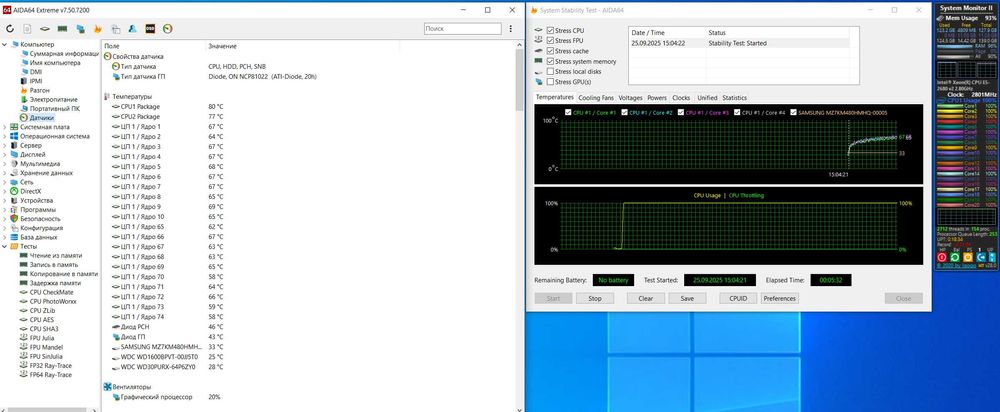Launch System Stability Test via flame toolbar icon

[x=98, y=29]
